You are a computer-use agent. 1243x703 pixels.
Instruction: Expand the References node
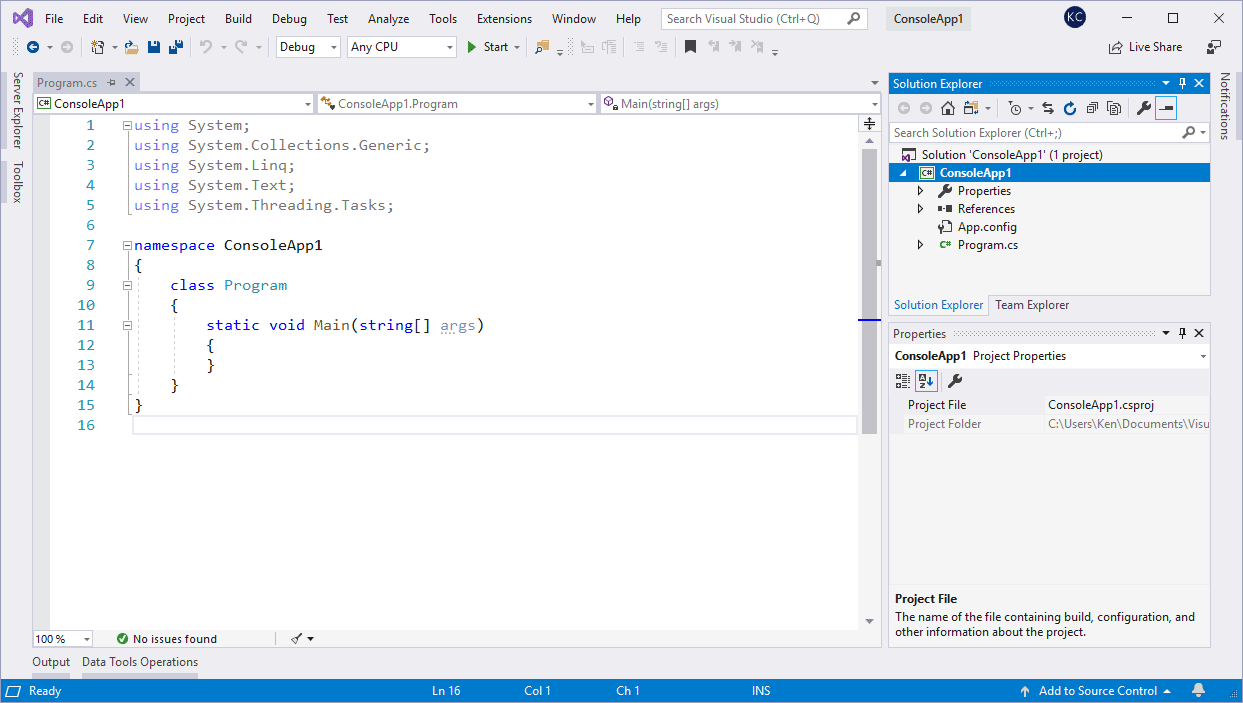pyautogui.click(x=920, y=209)
